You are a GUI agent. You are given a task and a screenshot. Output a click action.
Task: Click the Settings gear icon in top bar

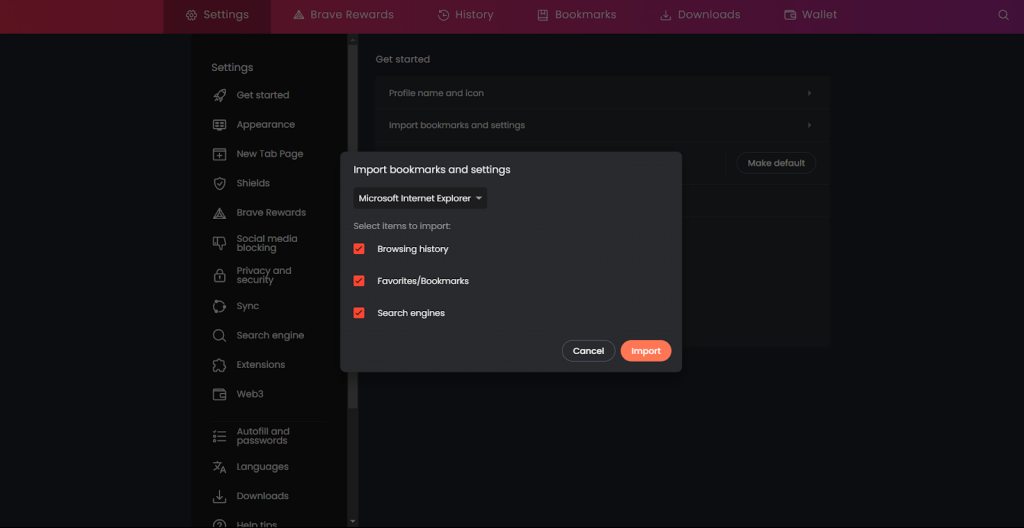pos(191,15)
